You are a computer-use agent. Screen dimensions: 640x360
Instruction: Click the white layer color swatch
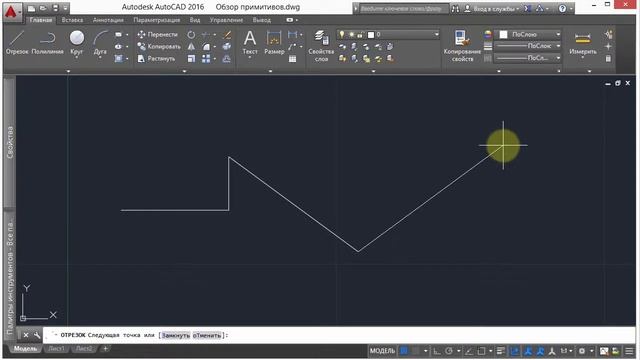(x=371, y=35)
